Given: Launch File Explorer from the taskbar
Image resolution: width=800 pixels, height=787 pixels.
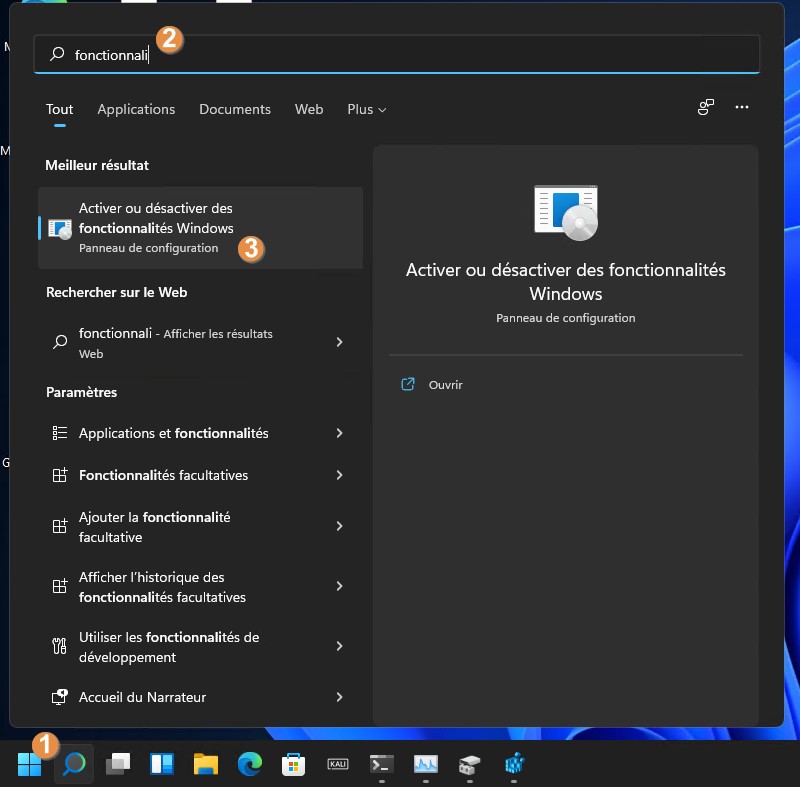Looking at the screenshot, I should coord(206,765).
